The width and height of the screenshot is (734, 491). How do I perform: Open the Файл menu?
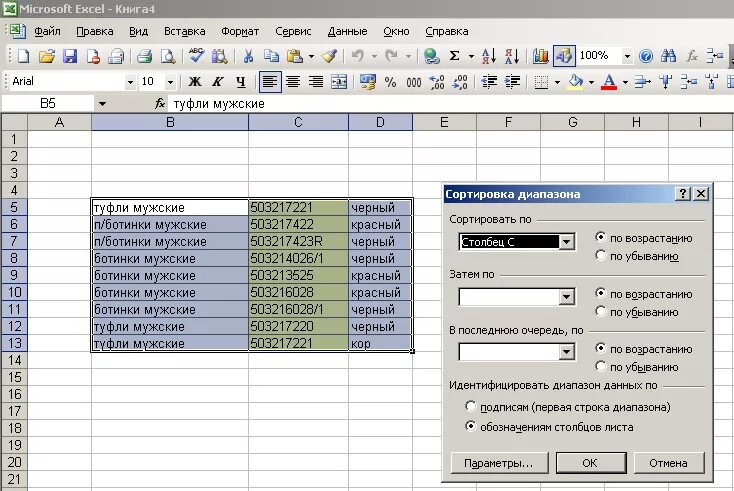tap(47, 31)
